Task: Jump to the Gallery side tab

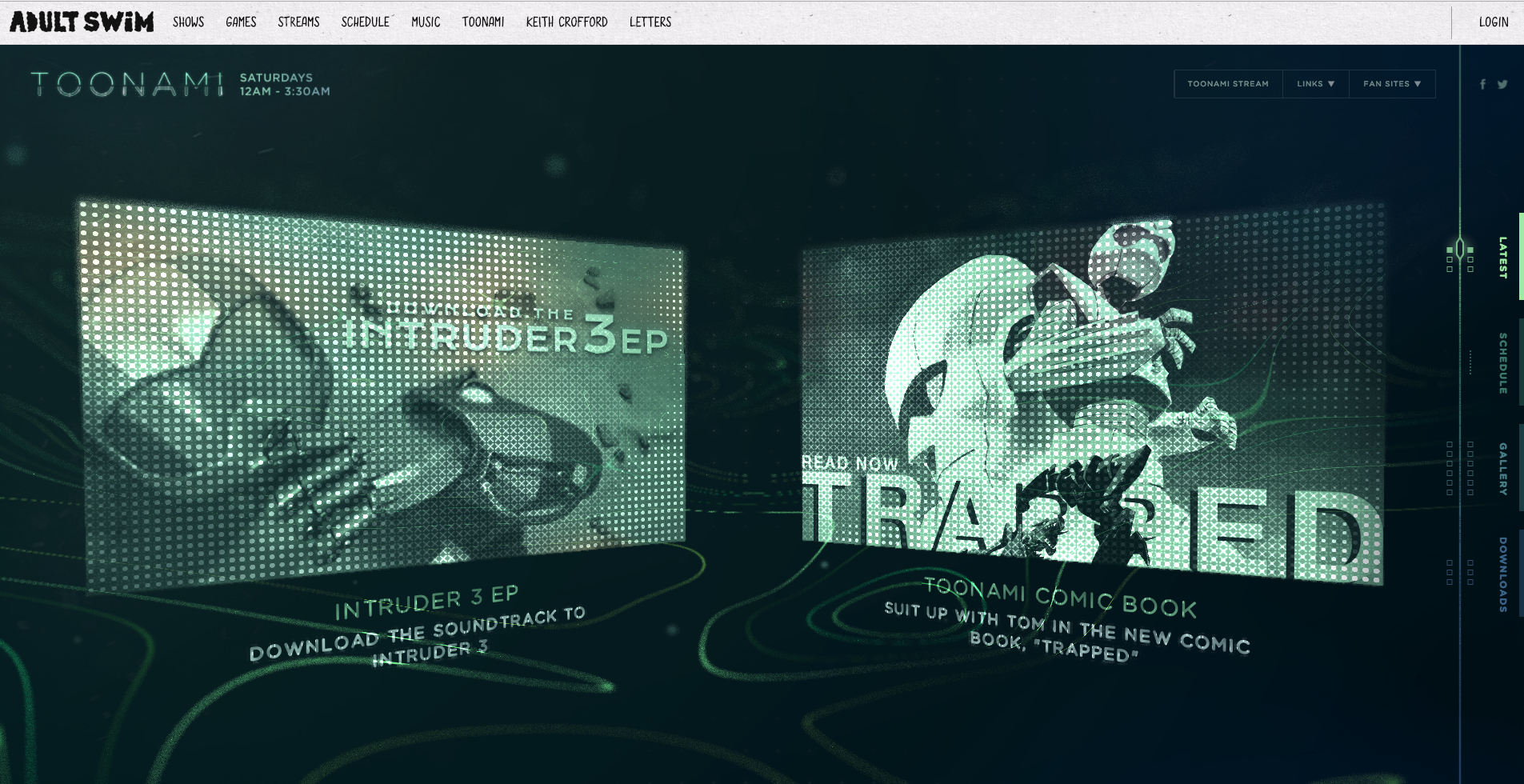Action: pos(1503,469)
